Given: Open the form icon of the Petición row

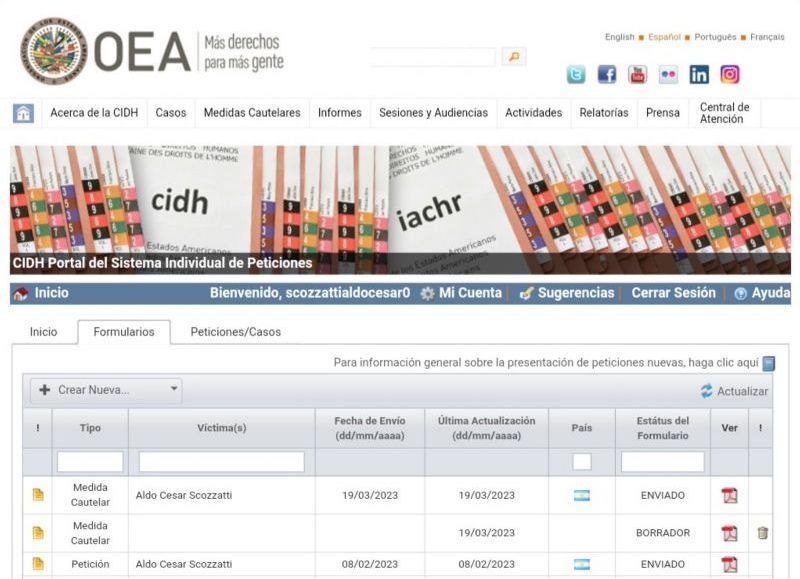Looking at the screenshot, I should [38, 564].
